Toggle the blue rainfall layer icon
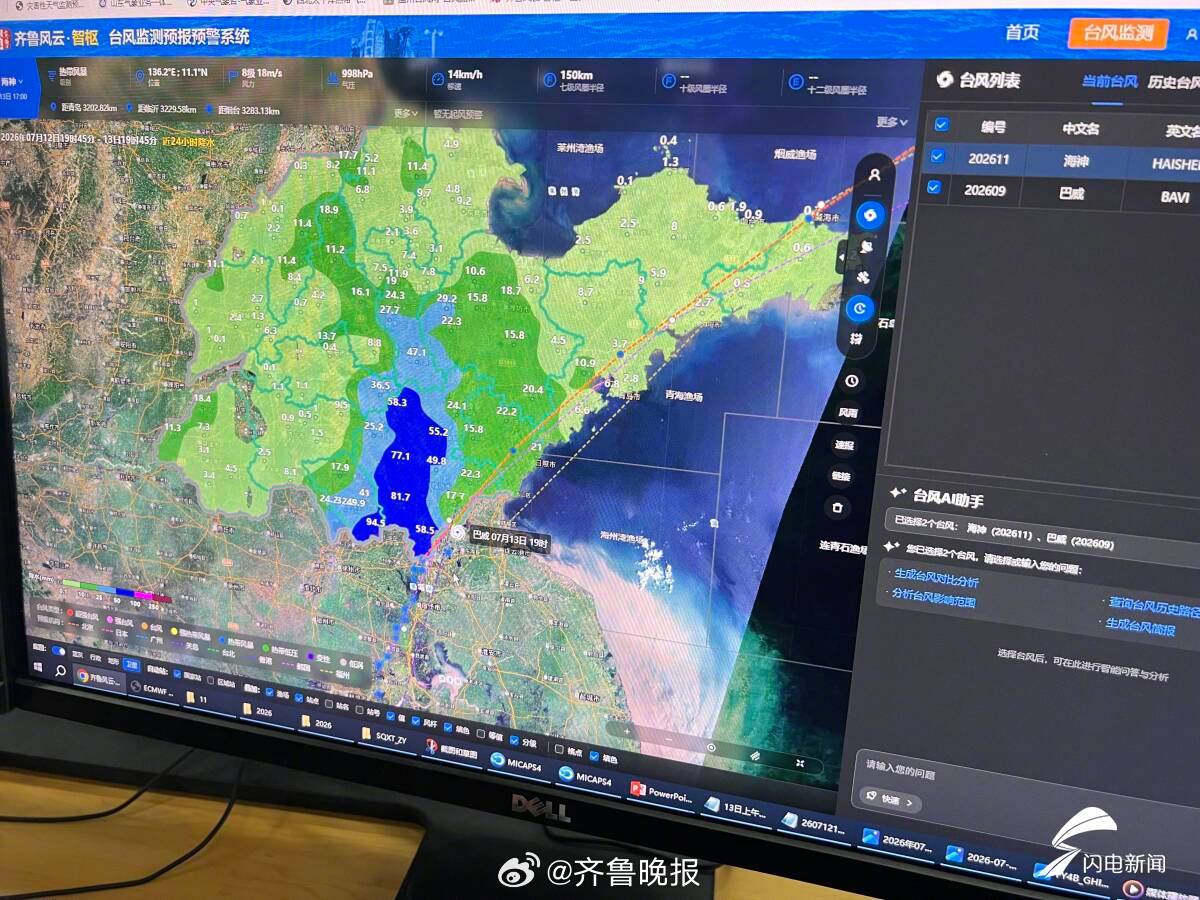Image resolution: width=1200 pixels, height=900 pixels. point(860,308)
